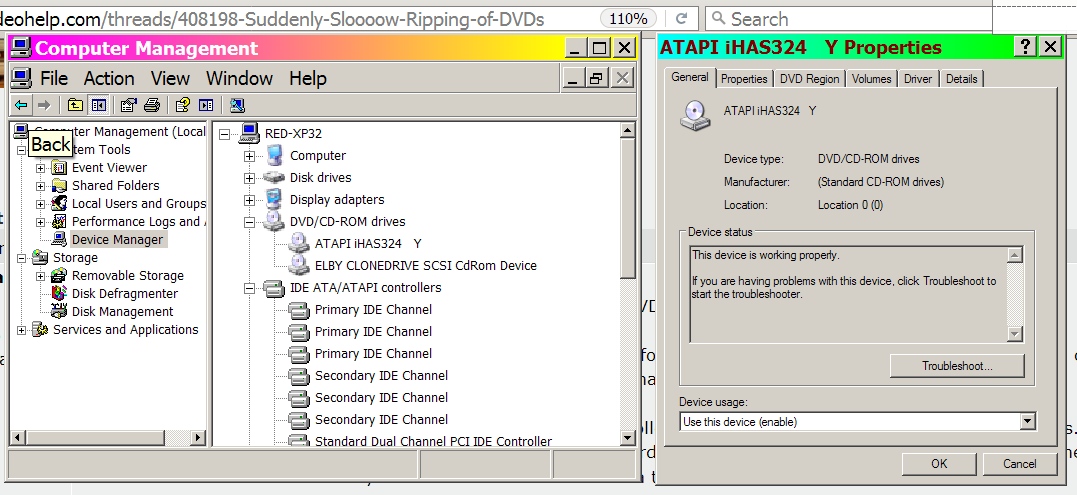Click the question mark help button in Properties title bar

[x=1025, y=47]
